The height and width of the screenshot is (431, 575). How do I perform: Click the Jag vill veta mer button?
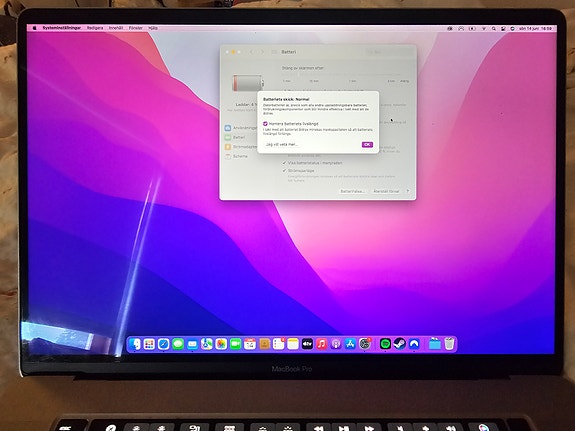click(x=282, y=145)
